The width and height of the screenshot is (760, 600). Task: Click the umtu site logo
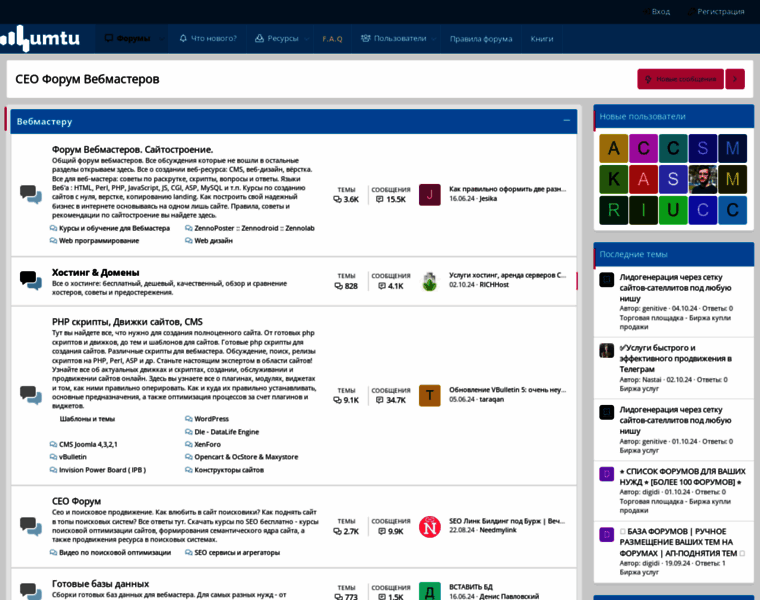(40, 38)
